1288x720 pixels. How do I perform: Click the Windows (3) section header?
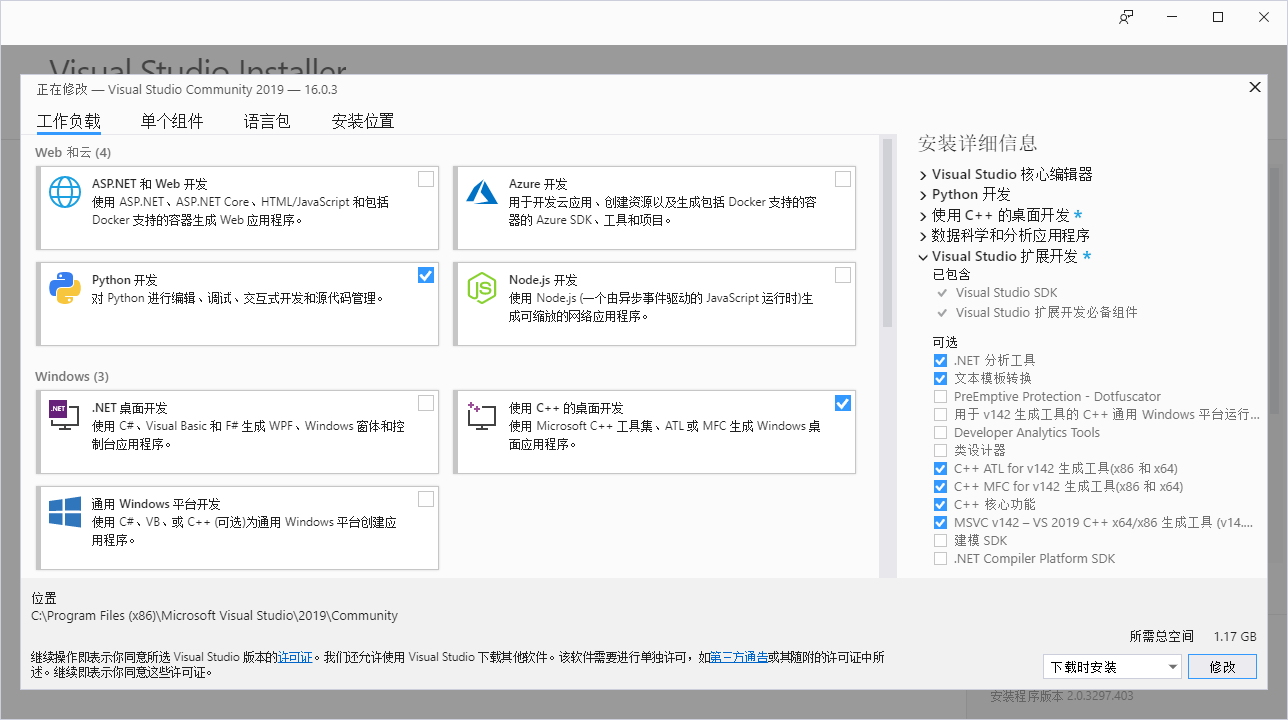72,376
